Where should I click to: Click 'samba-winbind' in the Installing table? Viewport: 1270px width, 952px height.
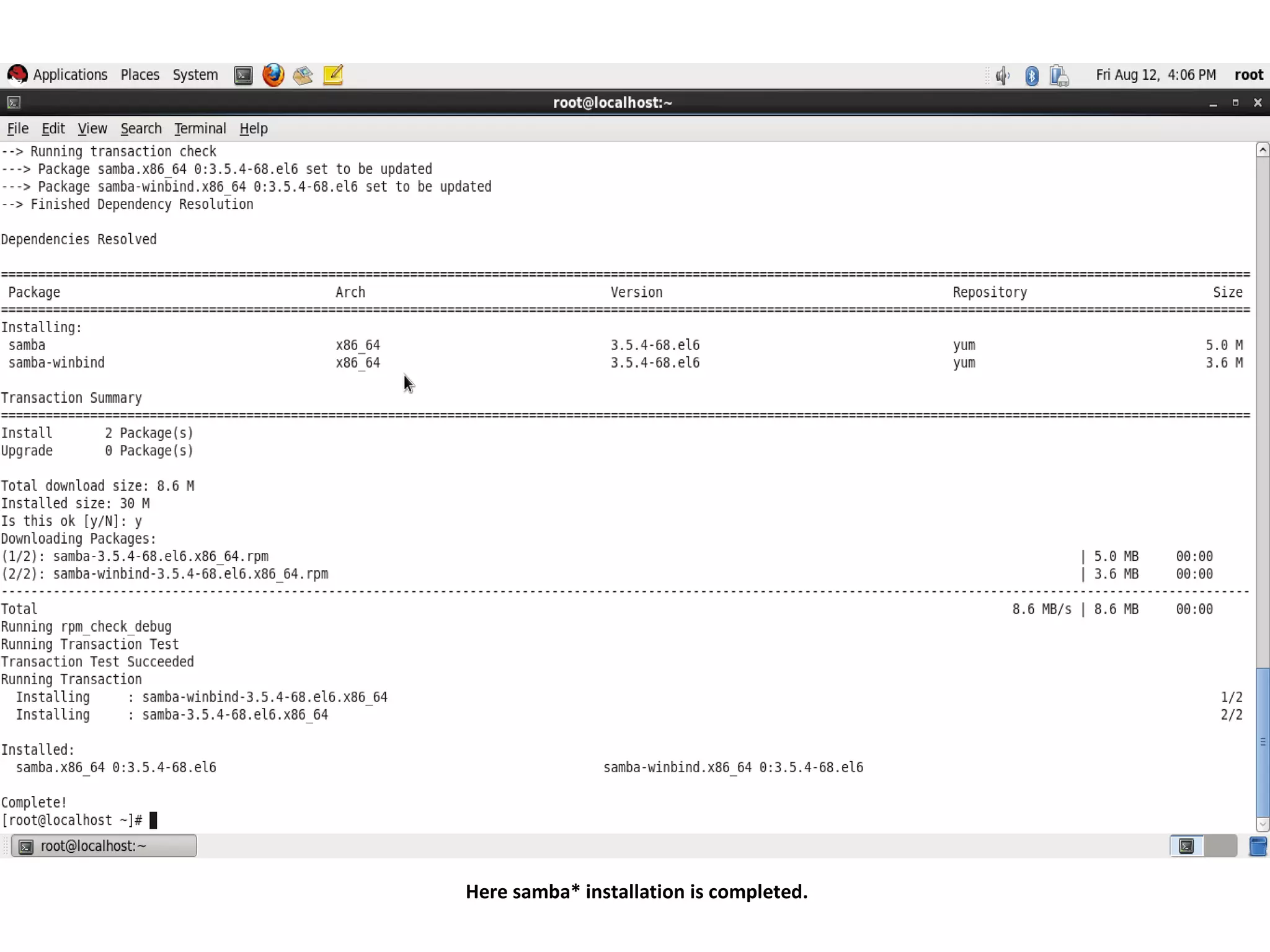point(56,363)
